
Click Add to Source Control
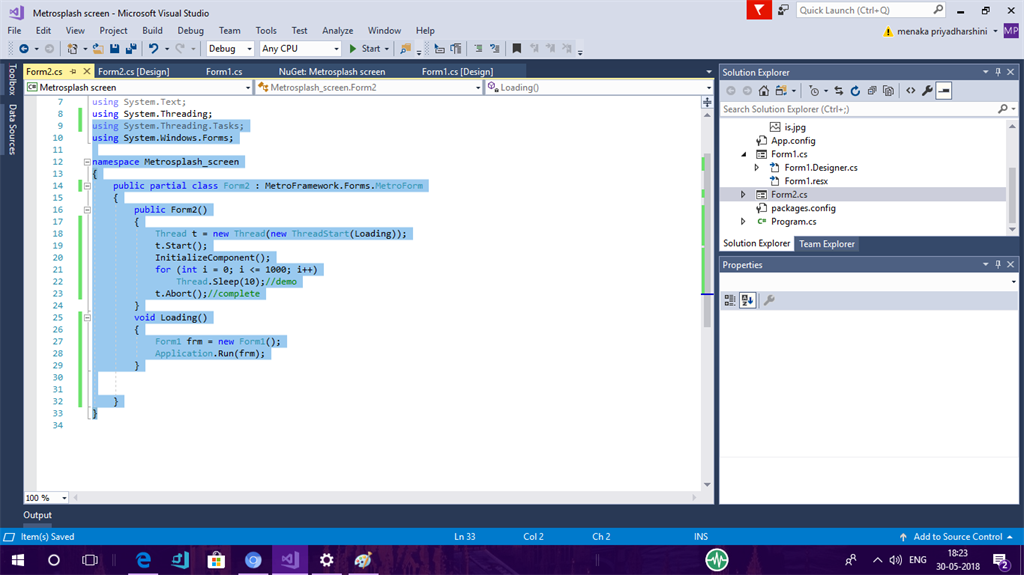click(957, 537)
